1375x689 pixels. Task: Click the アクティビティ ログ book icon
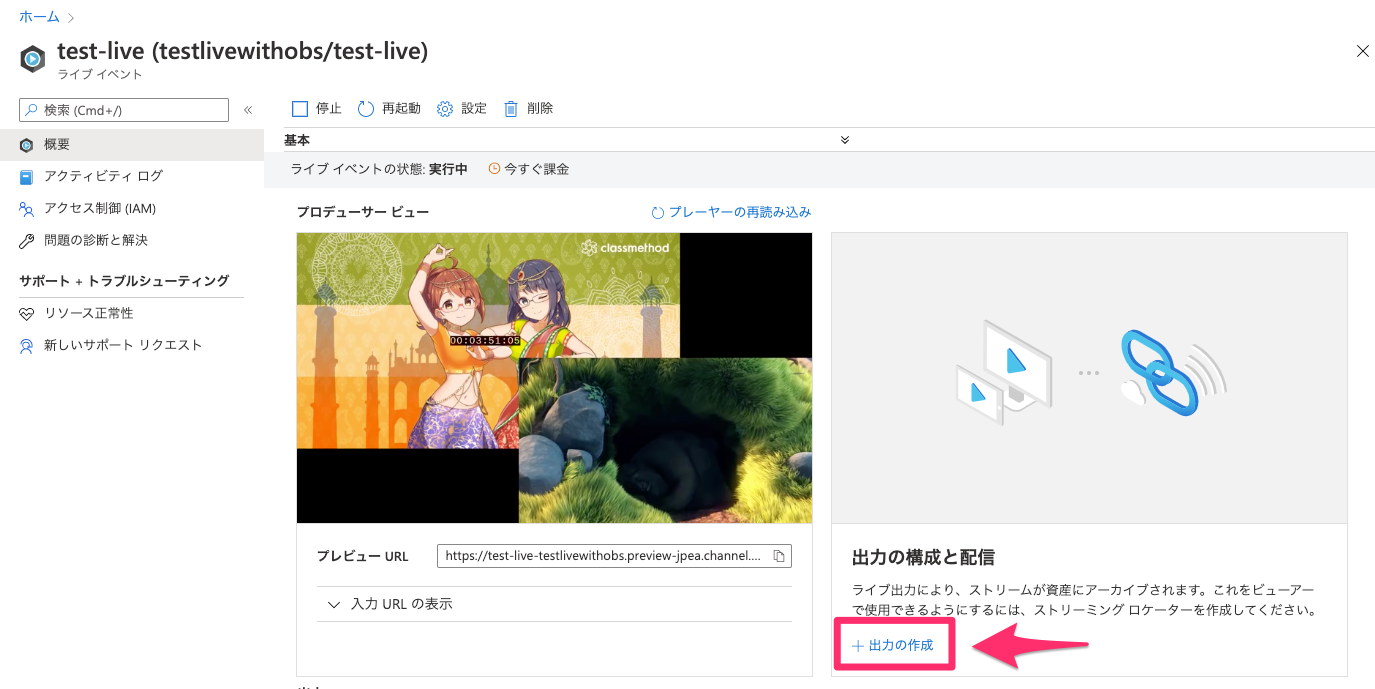point(27,177)
